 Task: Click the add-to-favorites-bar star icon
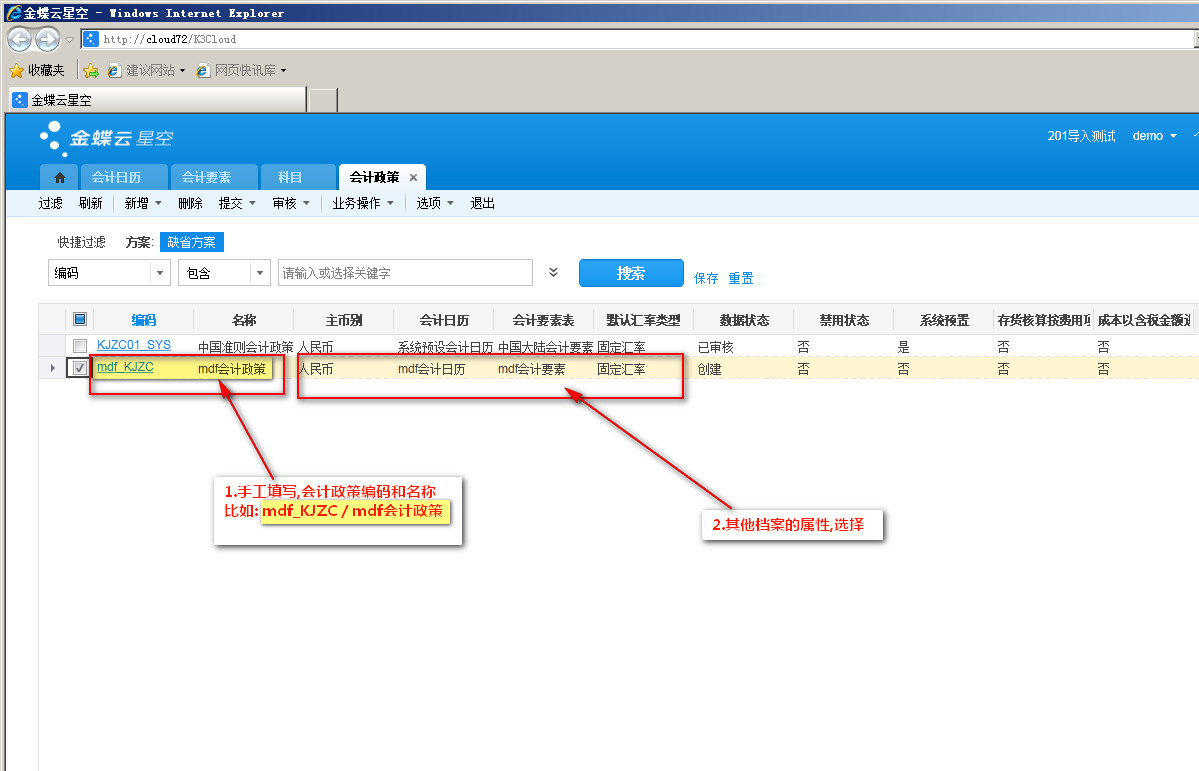tap(91, 70)
